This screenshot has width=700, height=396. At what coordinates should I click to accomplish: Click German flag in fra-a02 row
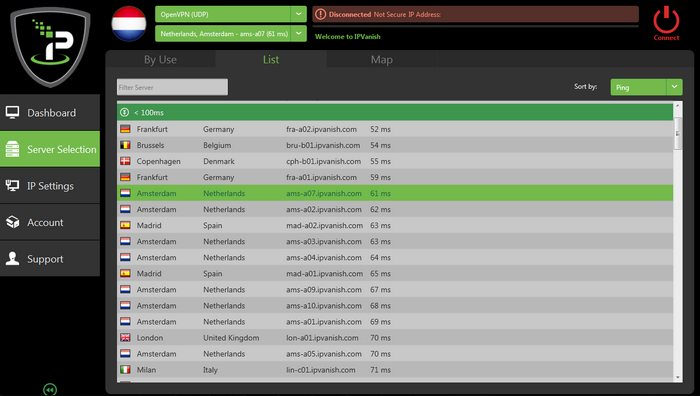[x=125, y=129]
